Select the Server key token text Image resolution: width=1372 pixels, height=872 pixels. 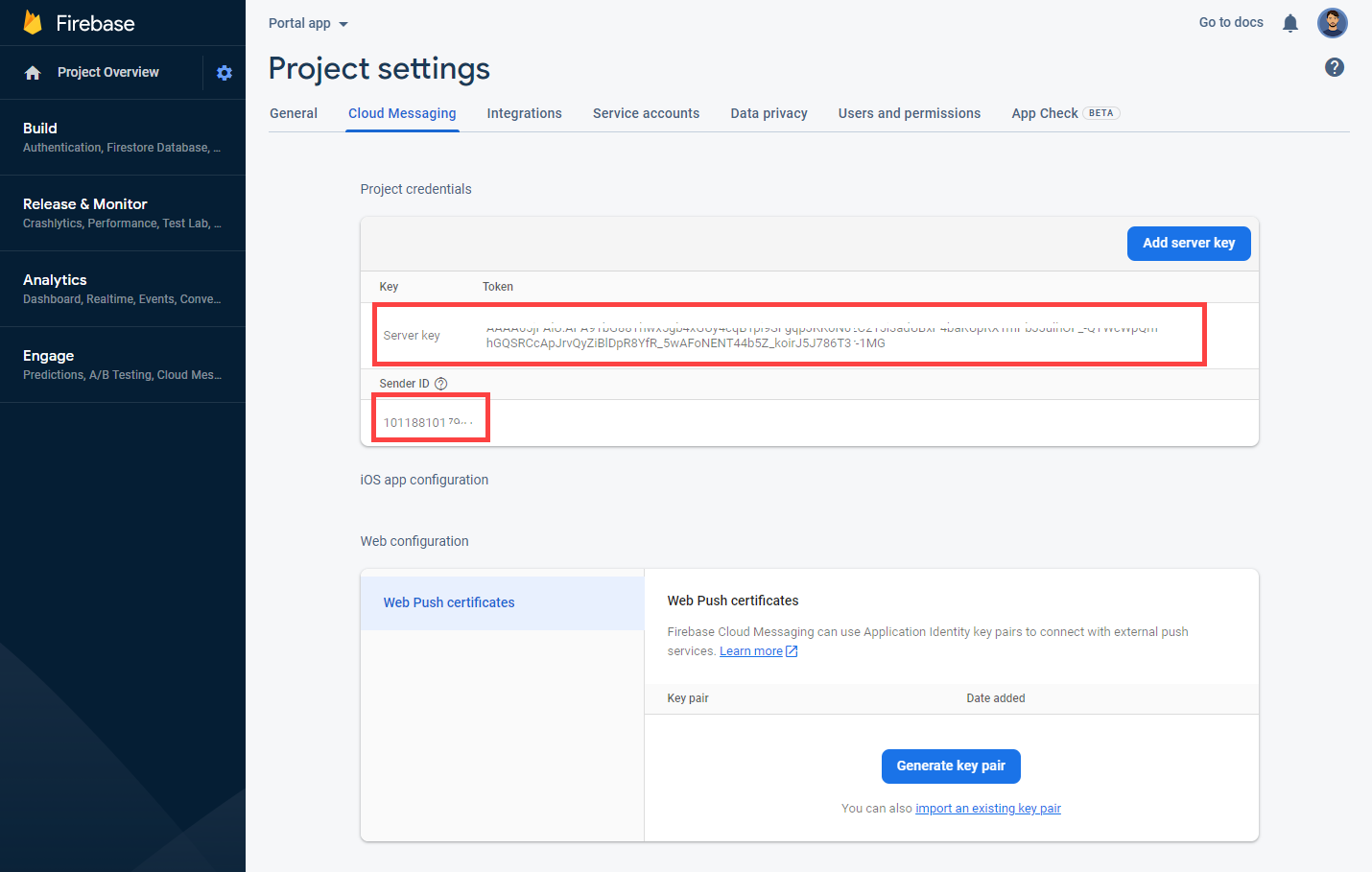click(x=821, y=336)
